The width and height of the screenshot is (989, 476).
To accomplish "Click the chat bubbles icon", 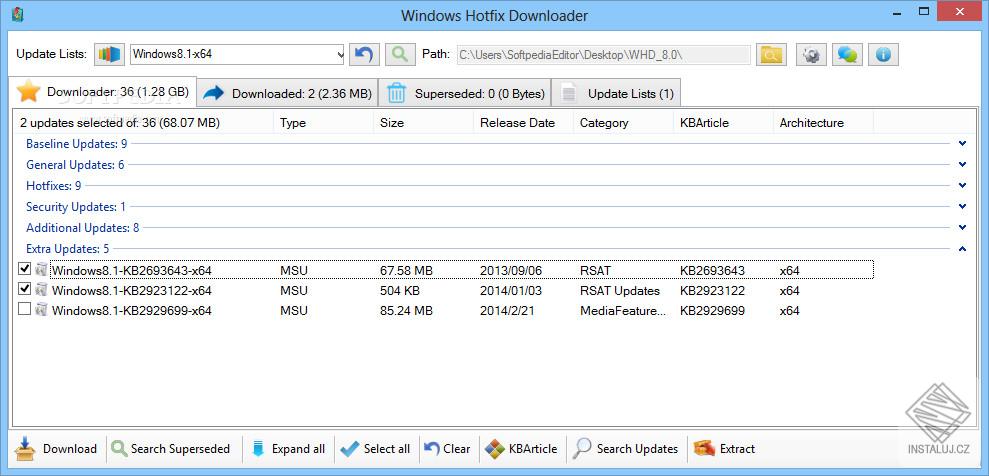I will [847, 54].
